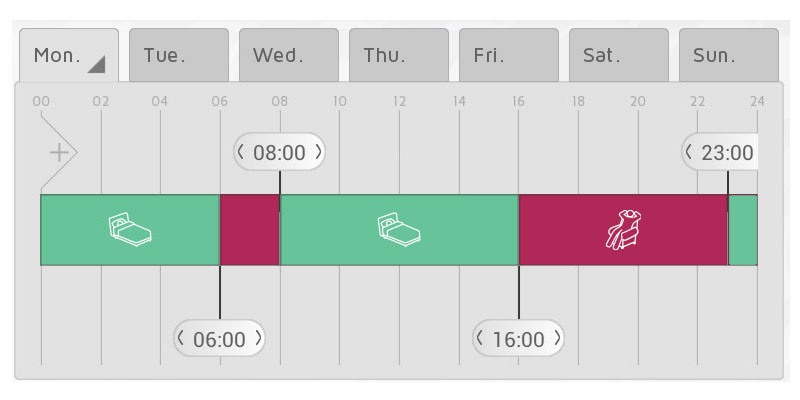Viewport: 800px width, 400px height.
Task: Click the plus icon to add time slot
Action: pos(59,153)
